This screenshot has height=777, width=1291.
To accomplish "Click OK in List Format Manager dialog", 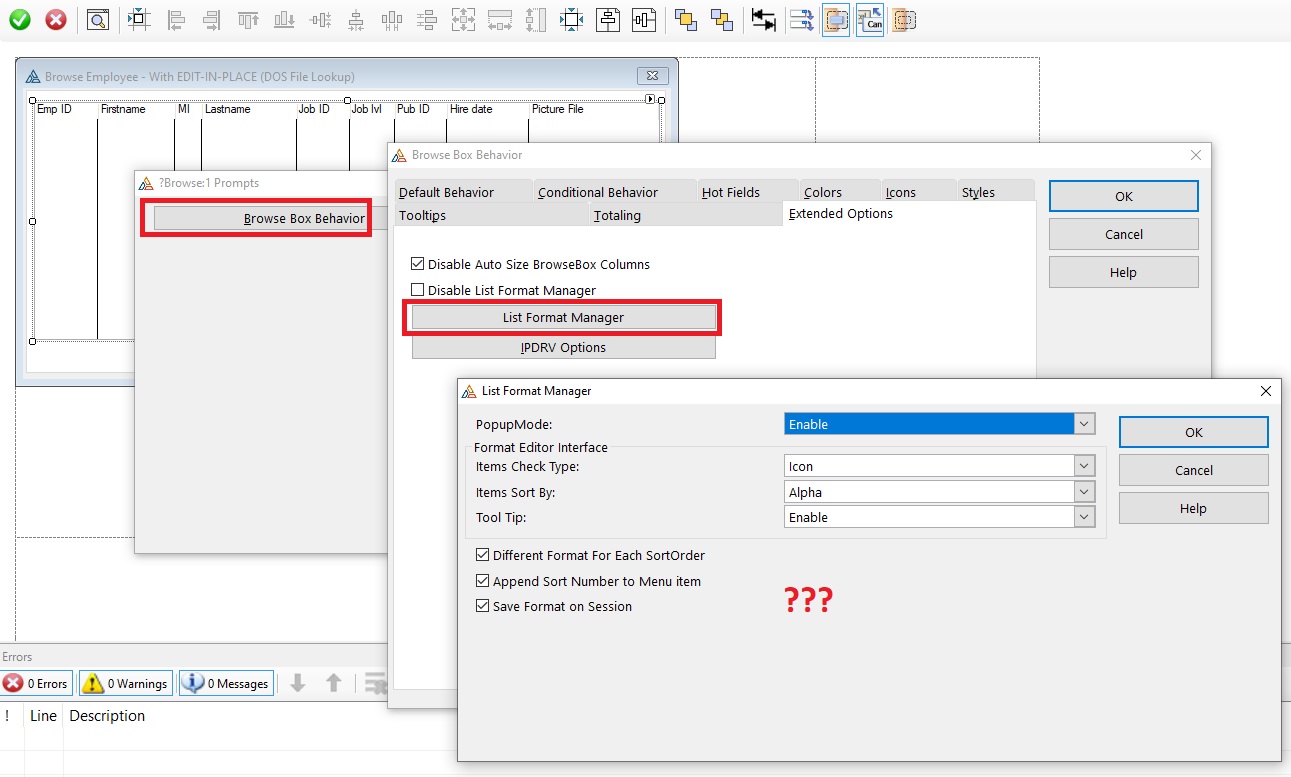I will click(1193, 432).
